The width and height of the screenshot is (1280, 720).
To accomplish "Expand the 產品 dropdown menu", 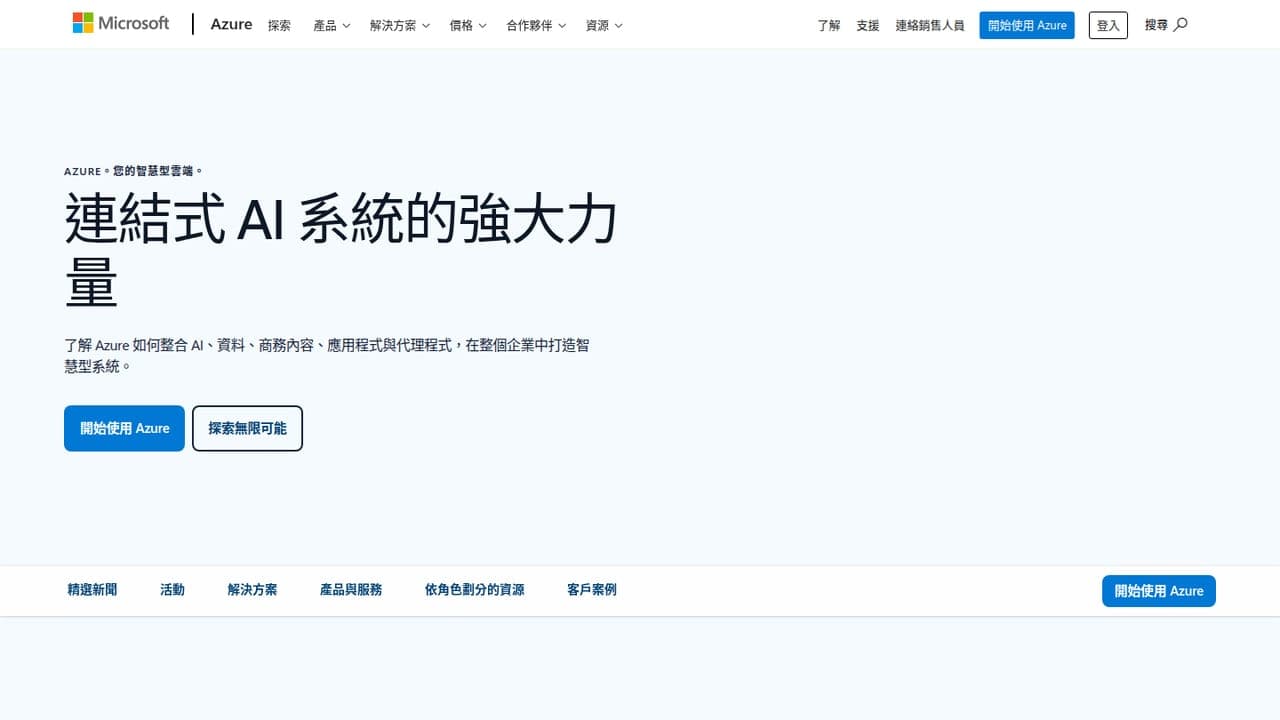I will pyautogui.click(x=332, y=25).
